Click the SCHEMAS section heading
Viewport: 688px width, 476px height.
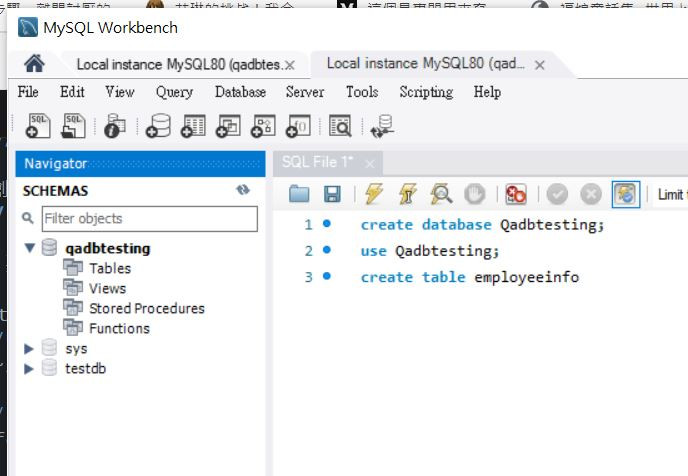click(x=55, y=191)
